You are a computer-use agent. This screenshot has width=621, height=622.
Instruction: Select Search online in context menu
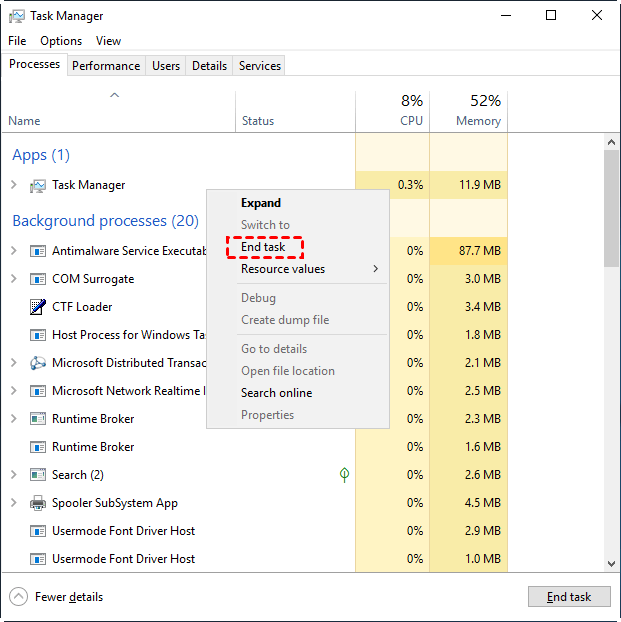point(276,393)
